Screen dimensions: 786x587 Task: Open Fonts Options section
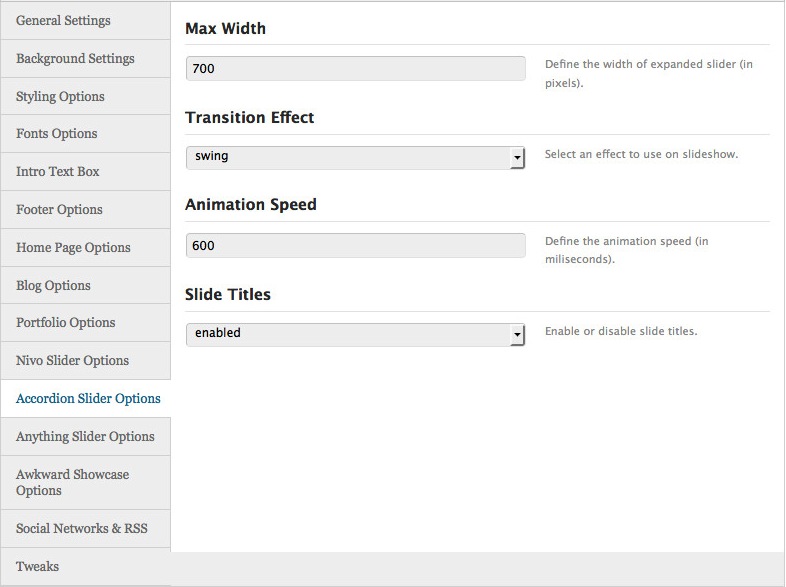pyautogui.click(x=57, y=134)
